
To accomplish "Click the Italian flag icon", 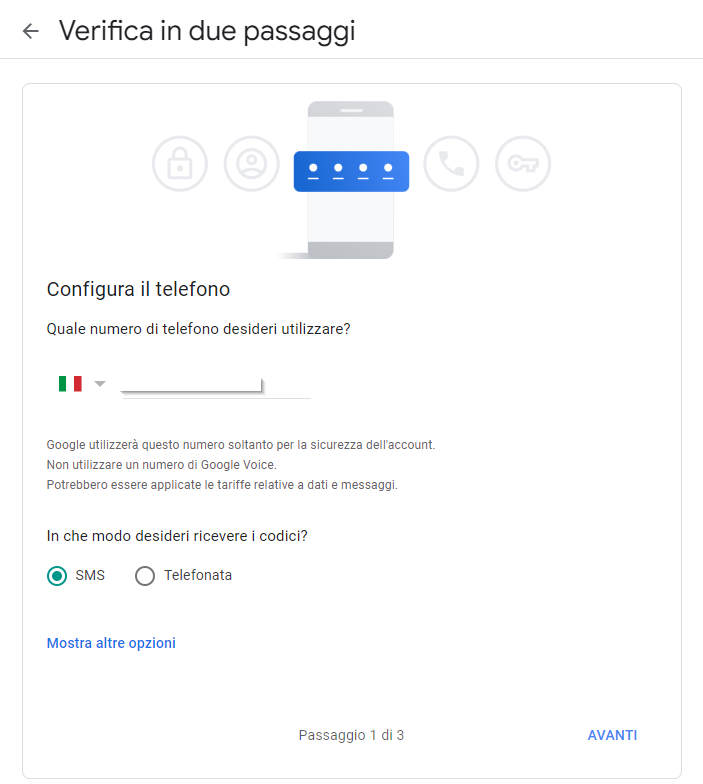I will [x=70, y=384].
